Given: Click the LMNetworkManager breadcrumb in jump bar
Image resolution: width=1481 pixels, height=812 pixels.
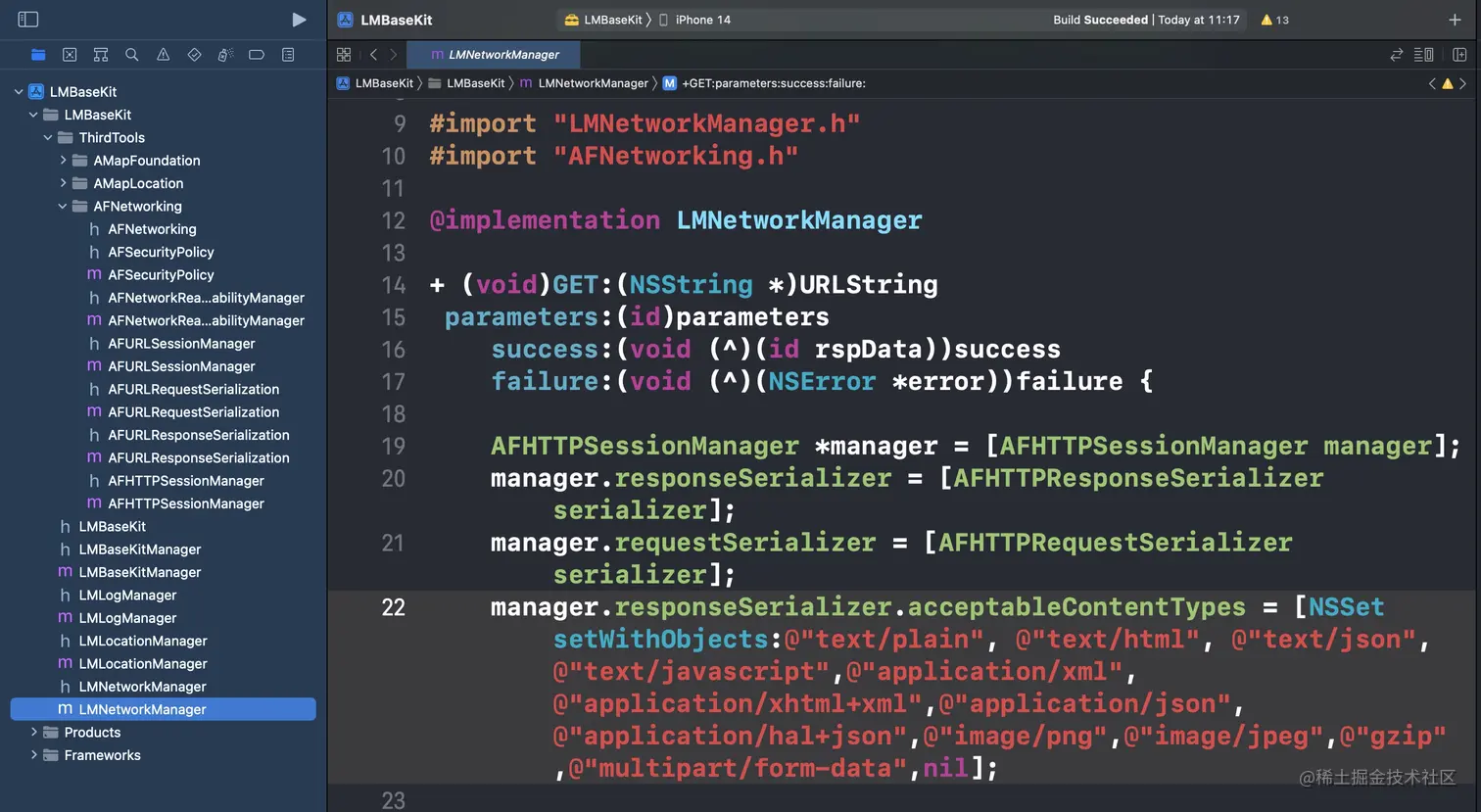Looking at the screenshot, I should [x=584, y=83].
